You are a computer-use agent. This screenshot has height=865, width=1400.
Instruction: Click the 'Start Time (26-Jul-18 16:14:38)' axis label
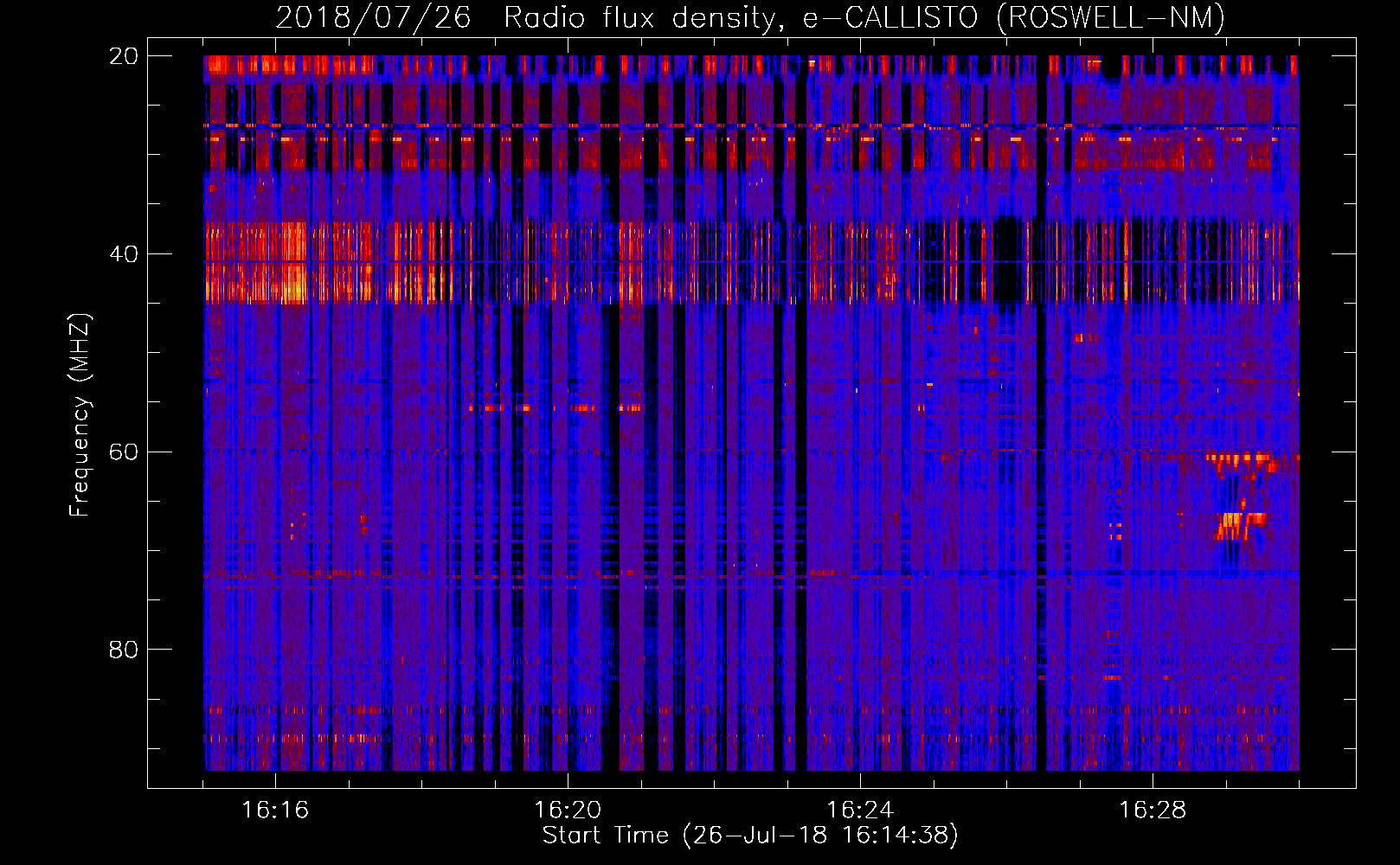(750, 836)
